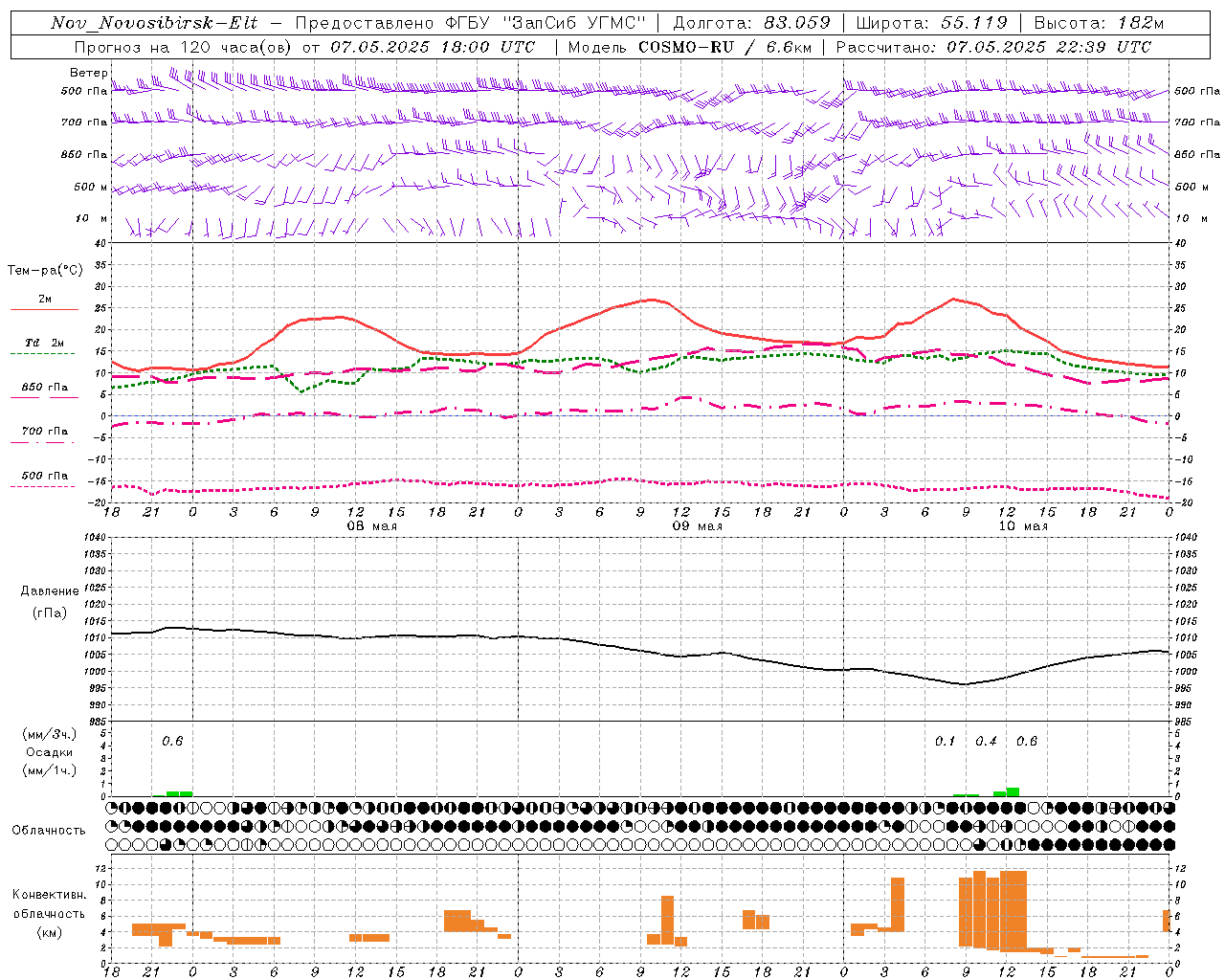Viewport: 1225px width, 980px height.
Task: Click the Облачность cloud cover label
Action: (49, 831)
